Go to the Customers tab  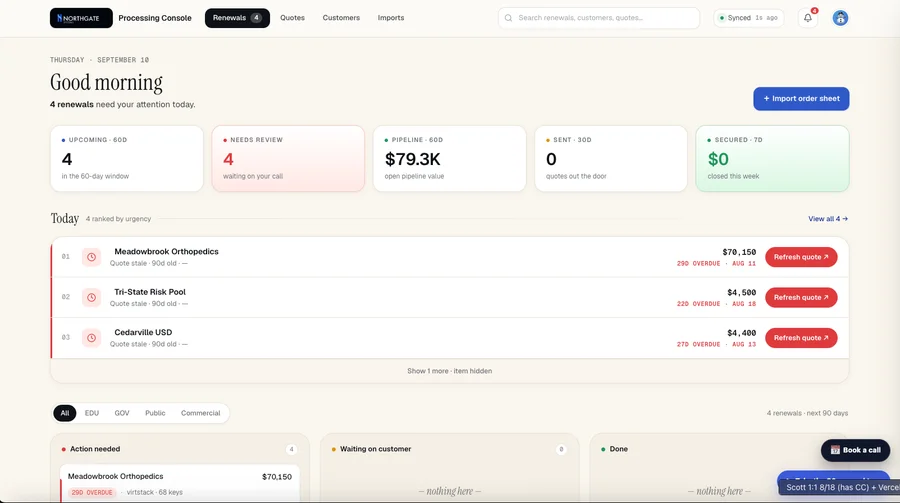coord(341,18)
